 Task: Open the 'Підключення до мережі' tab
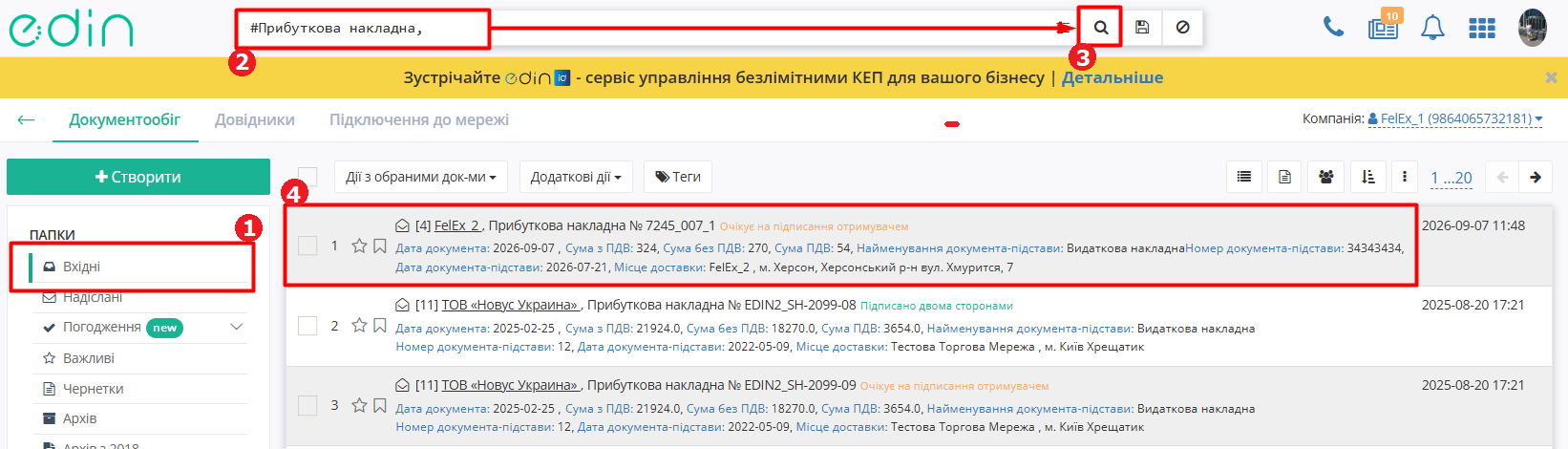point(419,119)
